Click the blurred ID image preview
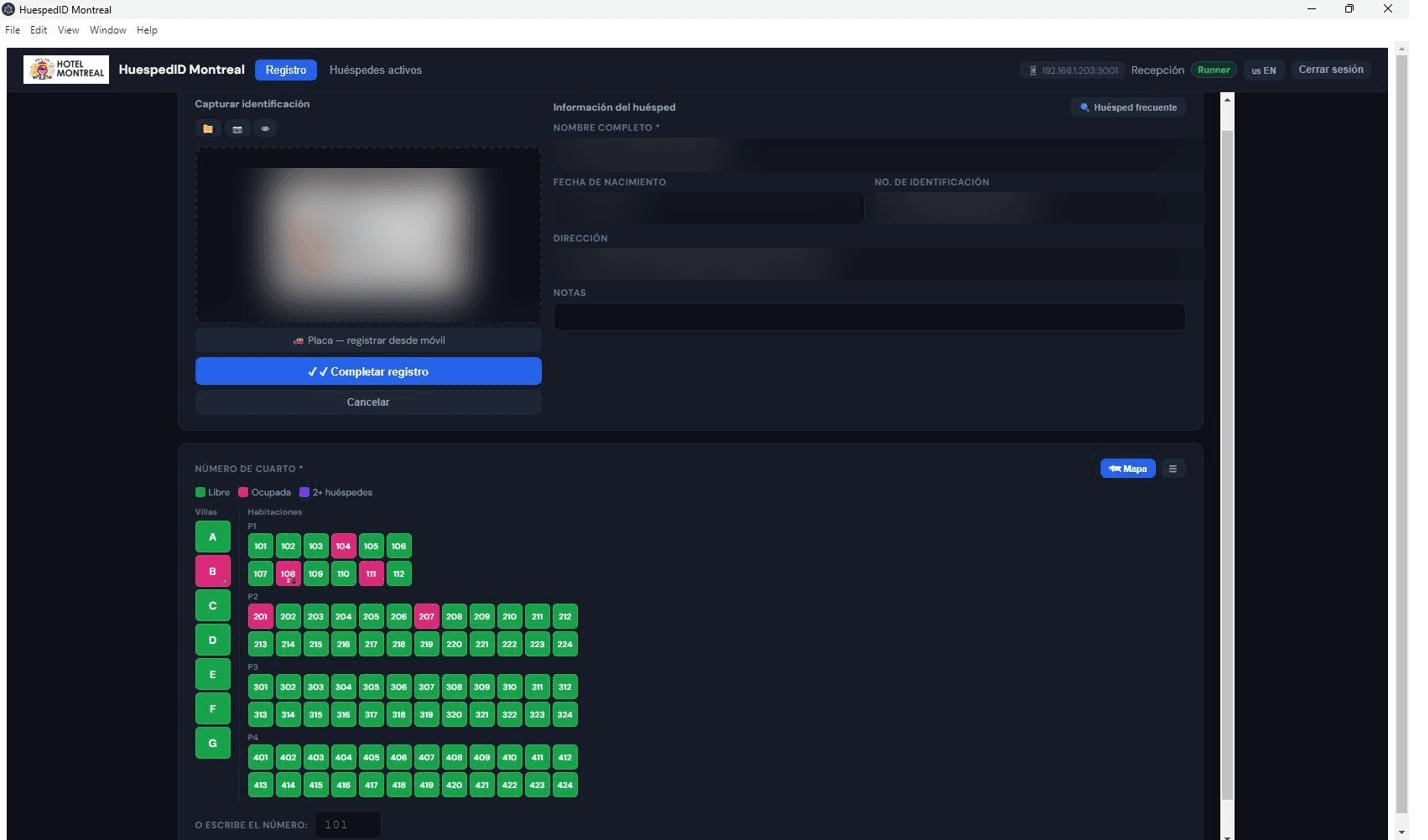This screenshot has width=1428, height=840. [x=368, y=235]
